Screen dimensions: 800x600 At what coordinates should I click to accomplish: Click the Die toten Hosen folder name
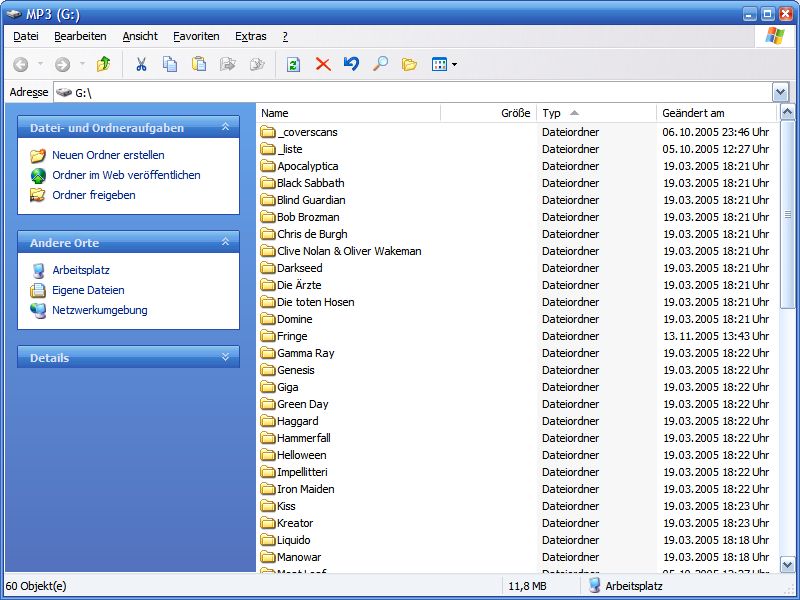click(x=315, y=302)
